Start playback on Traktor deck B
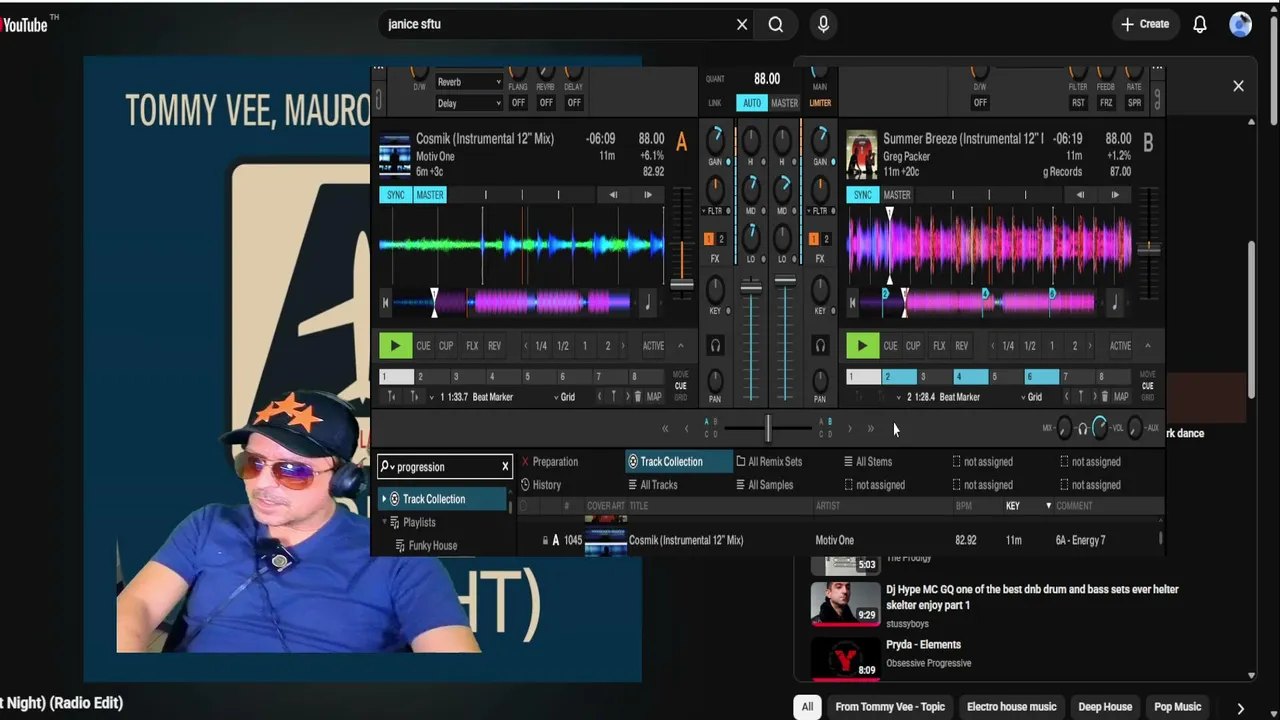The height and width of the screenshot is (720, 1280). (x=862, y=346)
